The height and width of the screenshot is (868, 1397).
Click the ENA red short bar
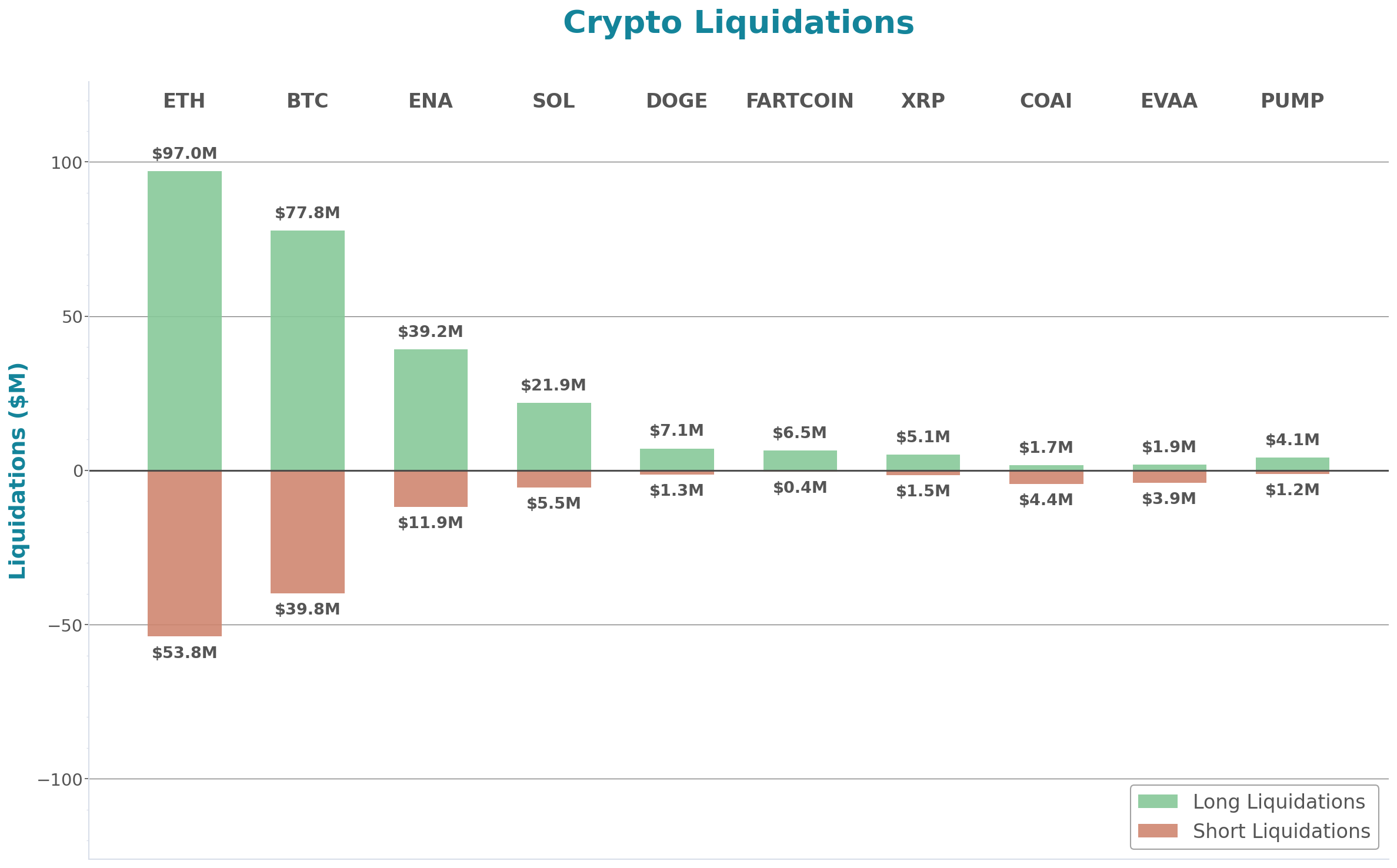click(431, 489)
